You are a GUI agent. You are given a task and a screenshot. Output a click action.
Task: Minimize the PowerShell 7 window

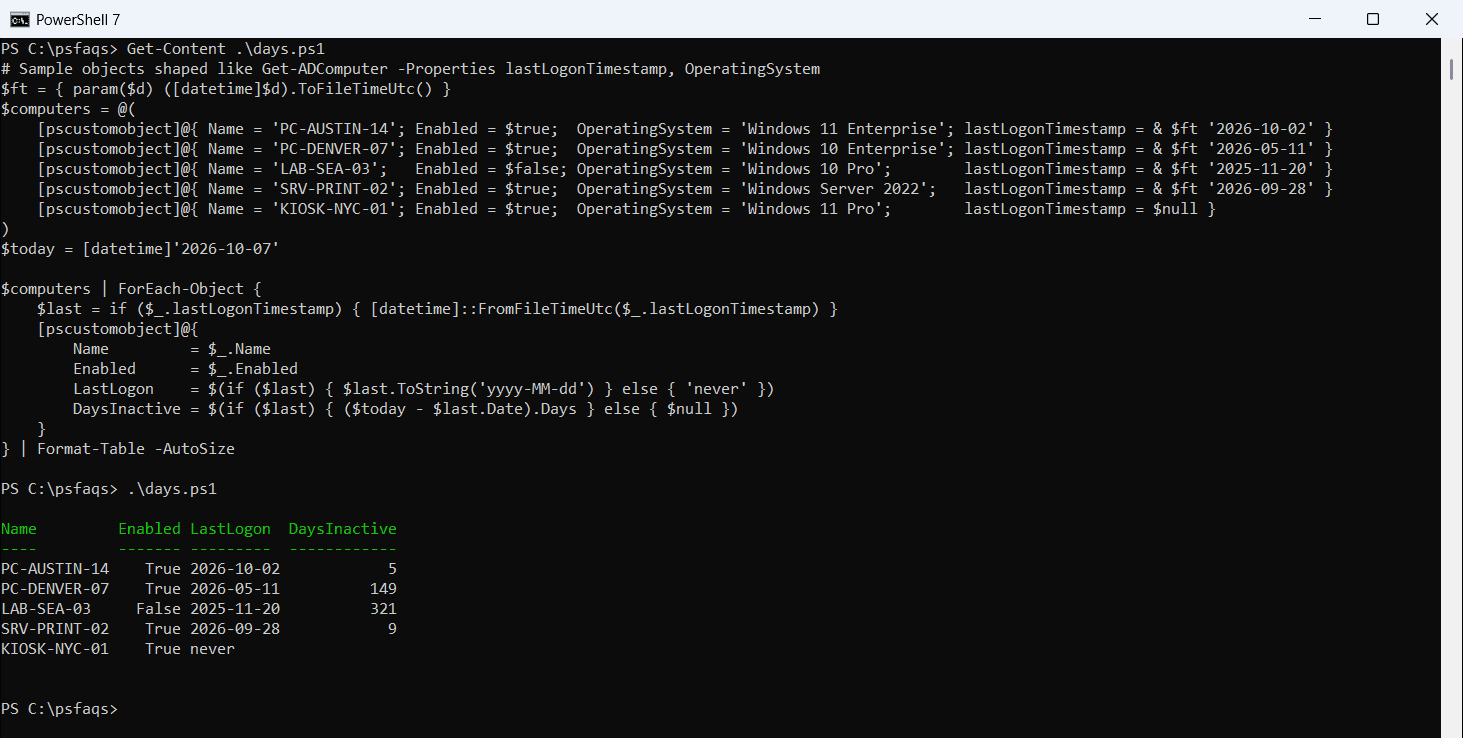point(1317,19)
